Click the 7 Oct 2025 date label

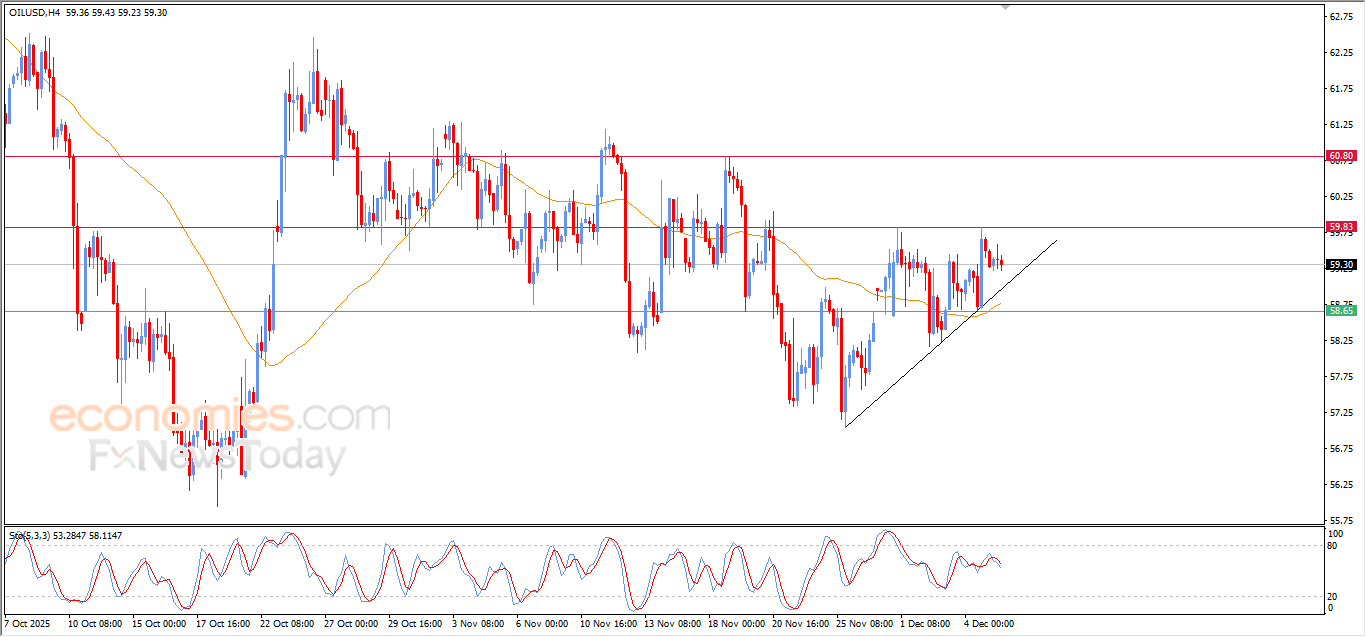(x=27, y=623)
